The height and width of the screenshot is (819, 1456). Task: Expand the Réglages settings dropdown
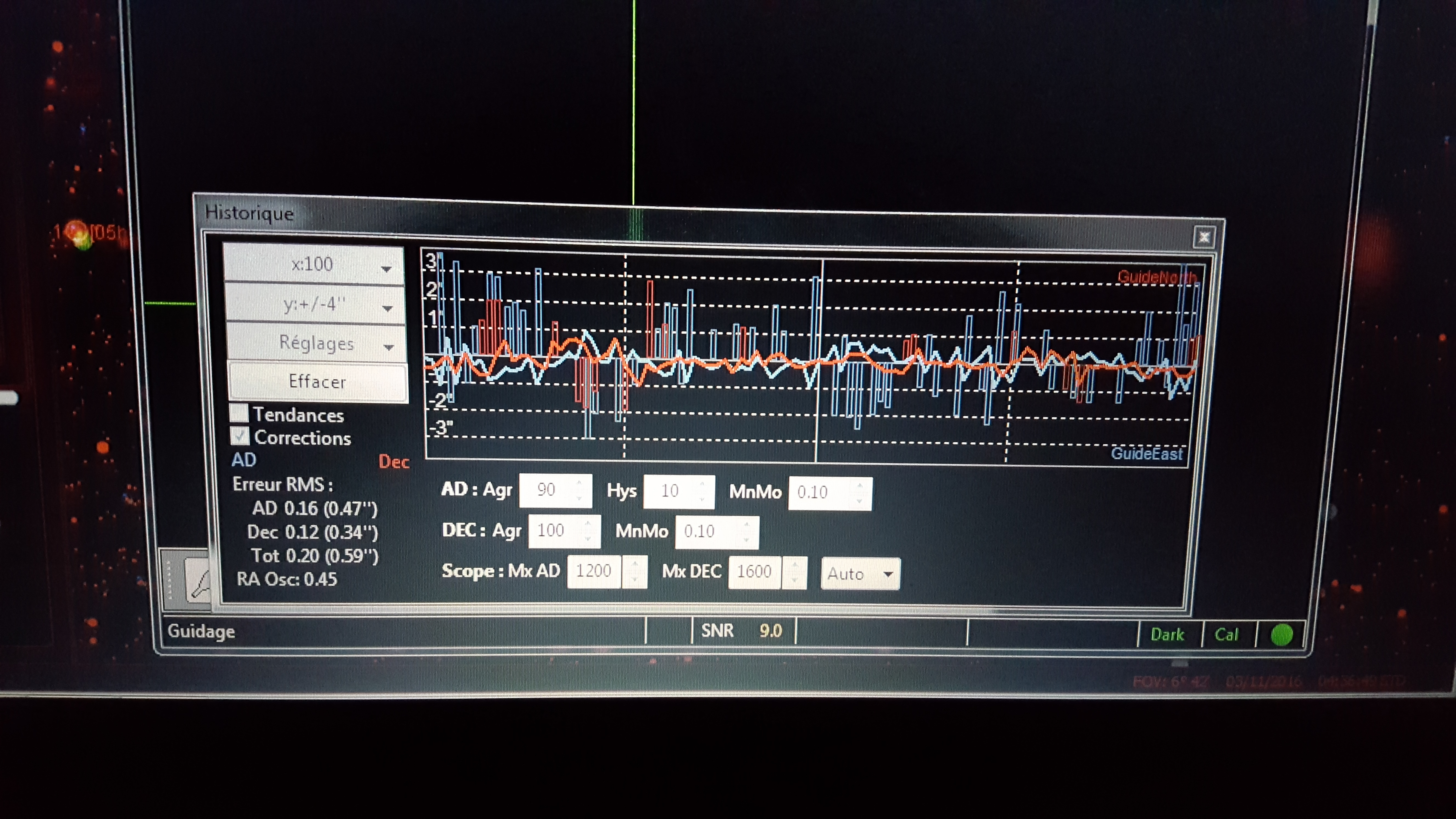tap(317, 343)
